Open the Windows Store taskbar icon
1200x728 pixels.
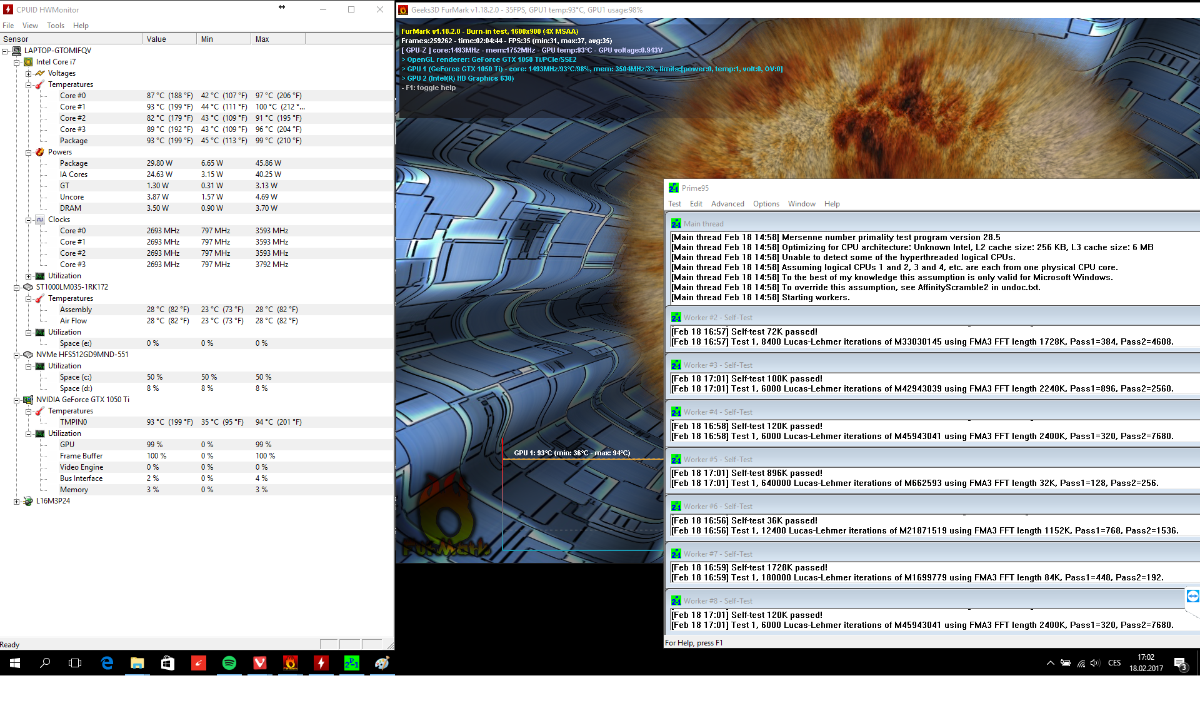167,662
